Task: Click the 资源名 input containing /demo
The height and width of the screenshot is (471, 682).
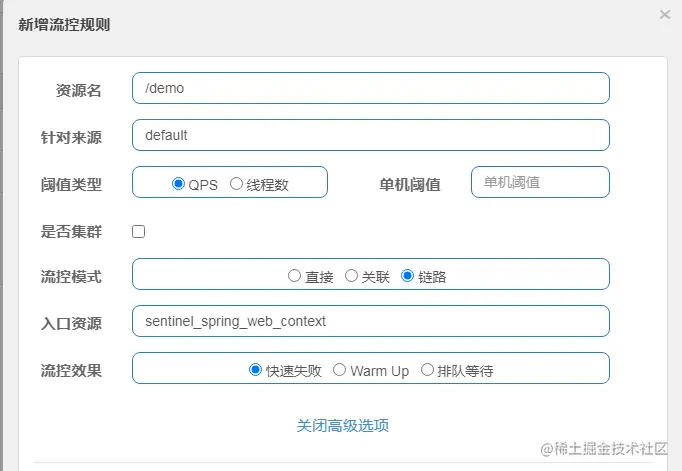Action: tap(370, 88)
